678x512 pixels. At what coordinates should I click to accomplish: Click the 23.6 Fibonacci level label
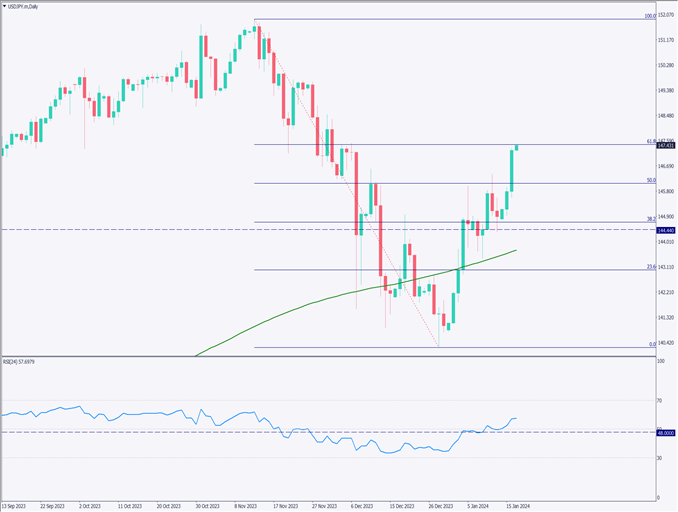(x=651, y=266)
